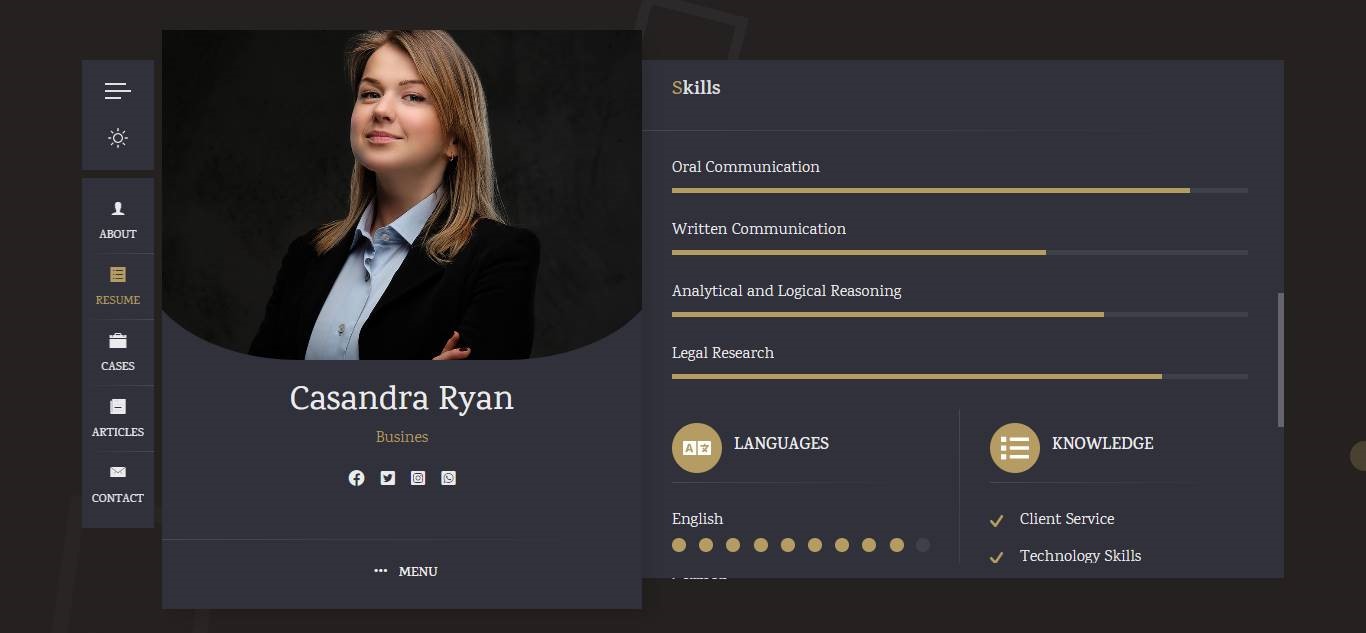The width and height of the screenshot is (1366, 633).
Task: Click the content panel vertical scrollbar
Action: pyautogui.click(x=1281, y=360)
